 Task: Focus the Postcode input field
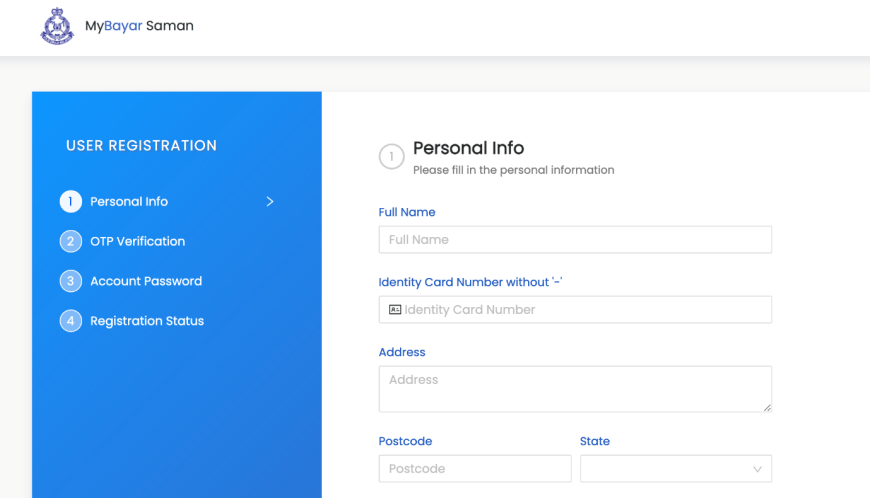475,469
